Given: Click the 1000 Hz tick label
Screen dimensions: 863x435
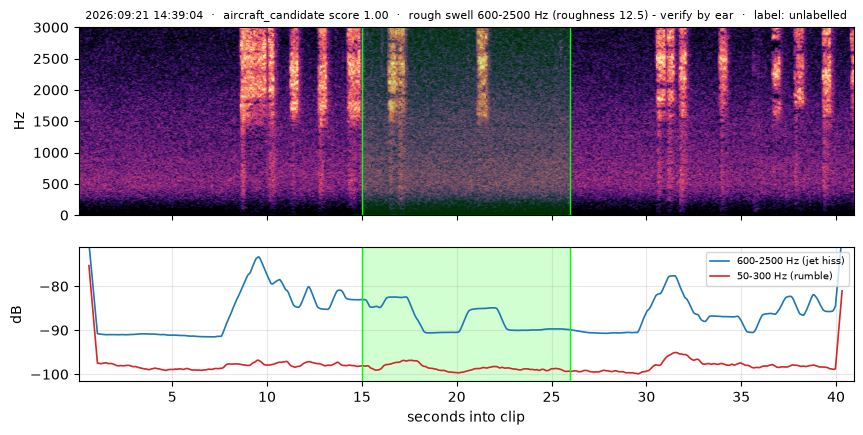Looking at the screenshot, I should pyautogui.click(x=52, y=153).
